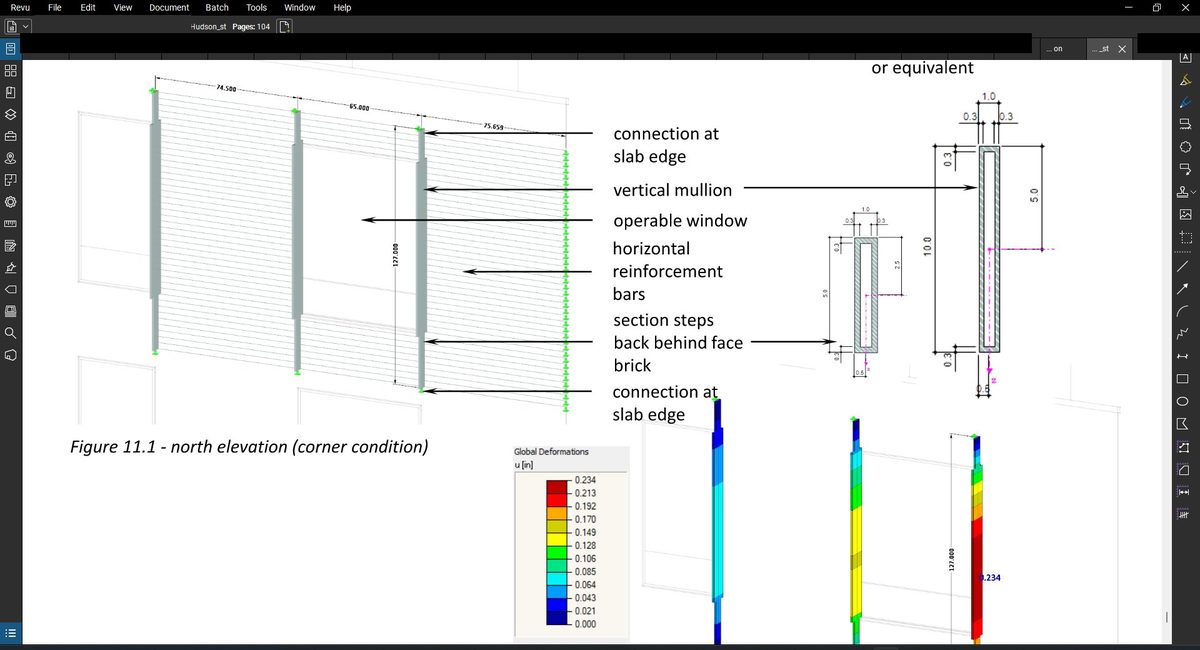Open the Layers panel

pos(11,115)
